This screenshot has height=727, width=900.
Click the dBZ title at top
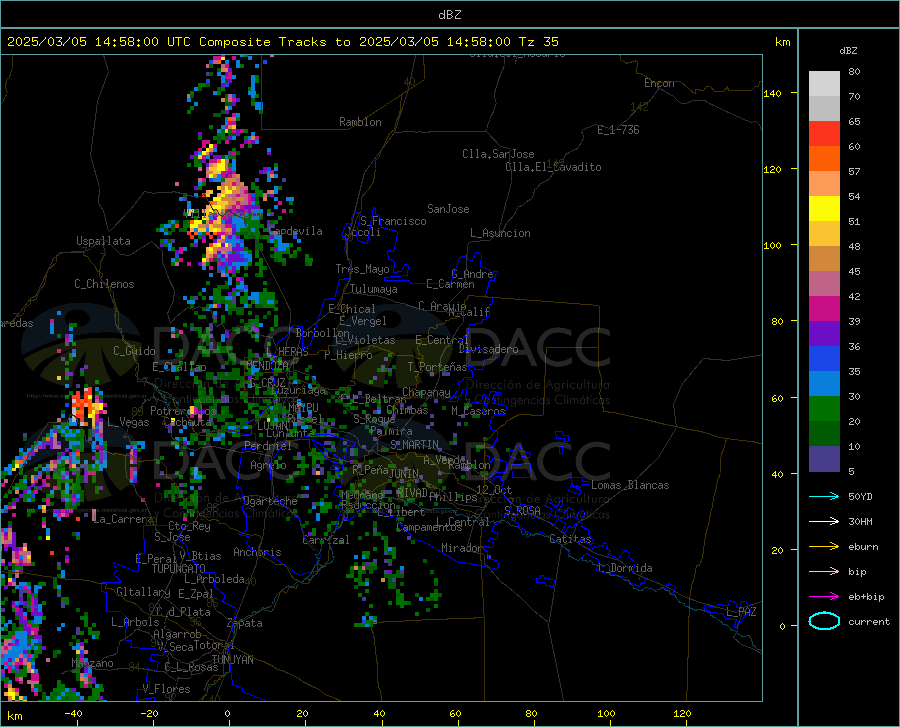click(x=449, y=15)
